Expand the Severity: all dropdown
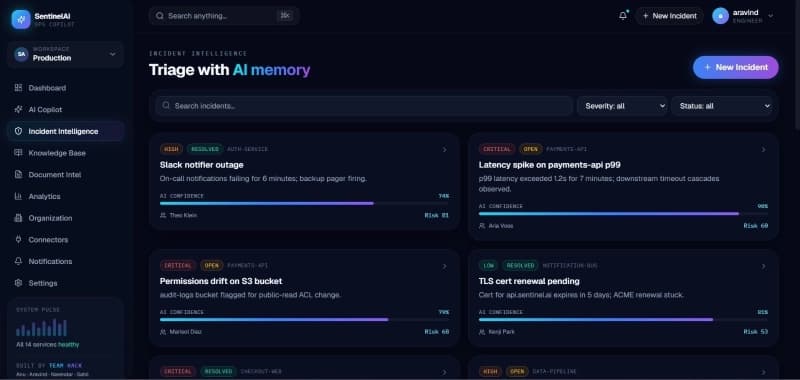The image size is (800, 380). pyautogui.click(x=622, y=106)
